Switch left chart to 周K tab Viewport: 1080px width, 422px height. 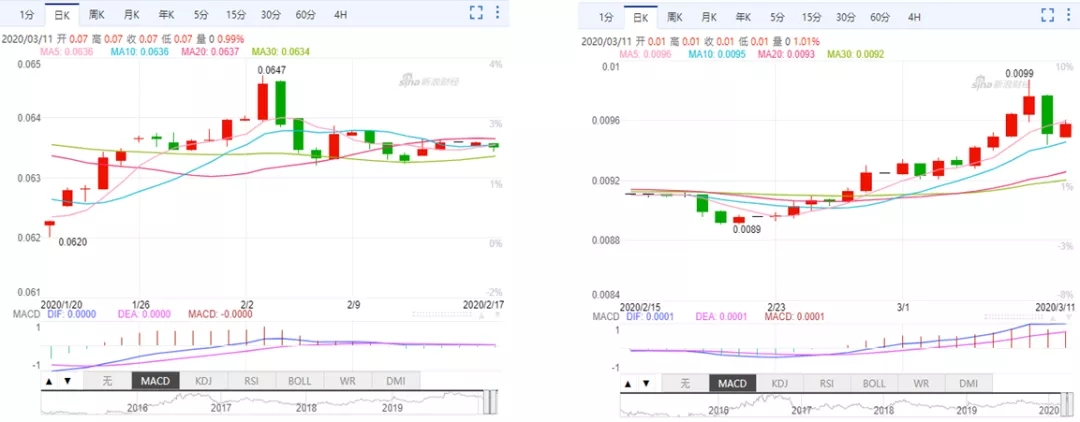click(97, 15)
